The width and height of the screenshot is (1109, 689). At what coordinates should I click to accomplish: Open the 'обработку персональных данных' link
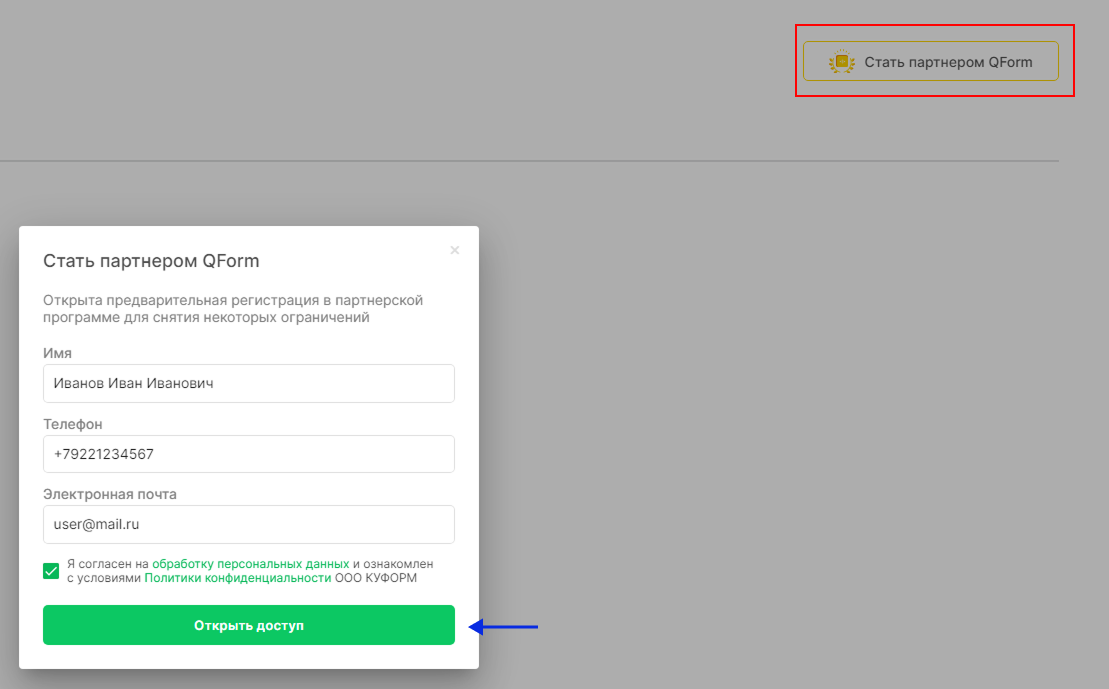click(250, 564)
